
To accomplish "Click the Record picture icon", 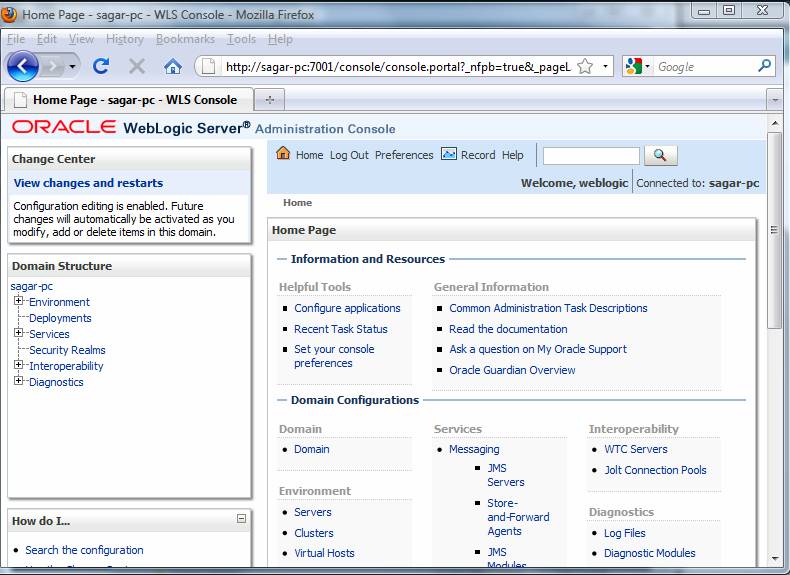I will tap(448, 154).
